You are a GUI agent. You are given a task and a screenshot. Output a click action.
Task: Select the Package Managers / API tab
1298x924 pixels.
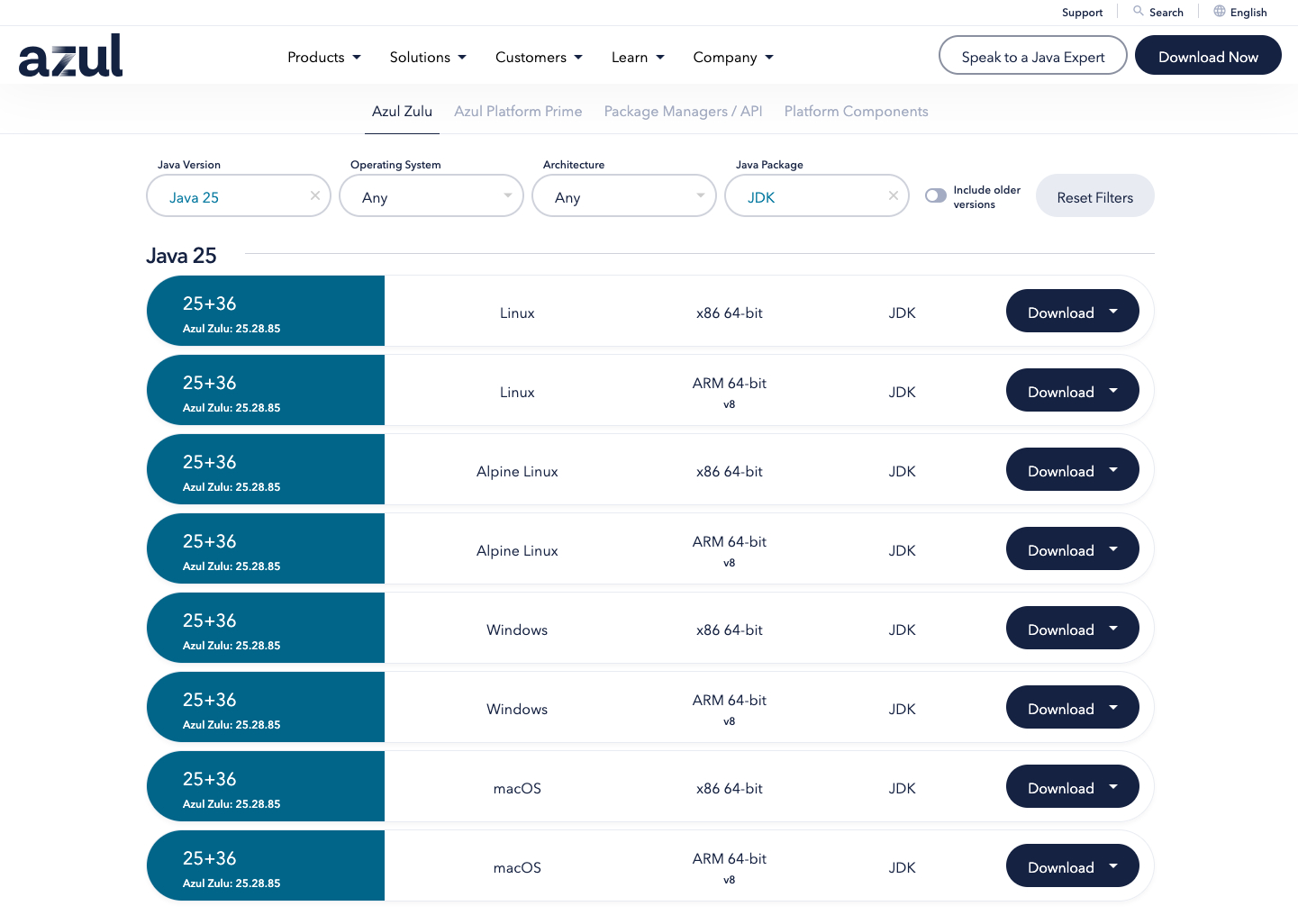(683, 112)
